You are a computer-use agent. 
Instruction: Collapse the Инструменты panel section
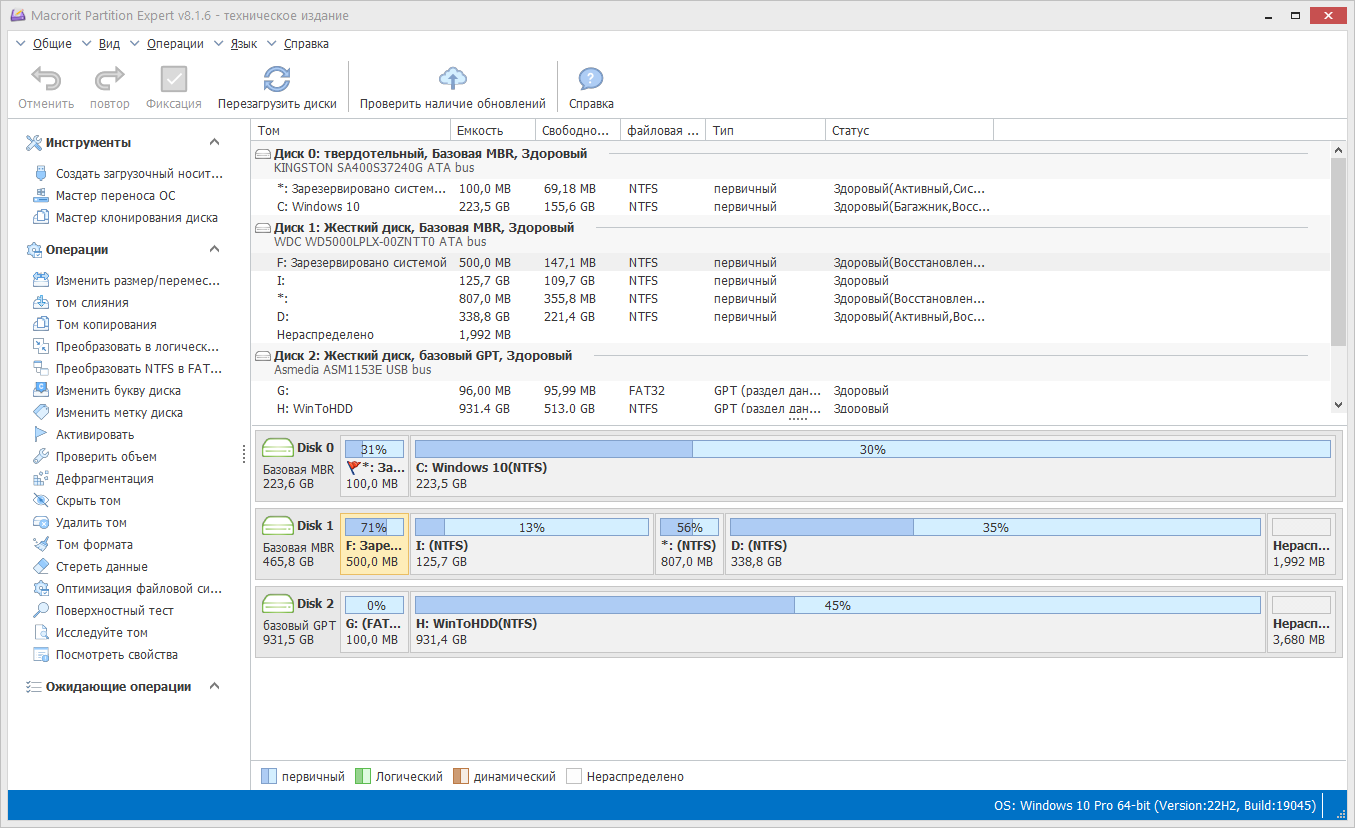pos(214,143)
